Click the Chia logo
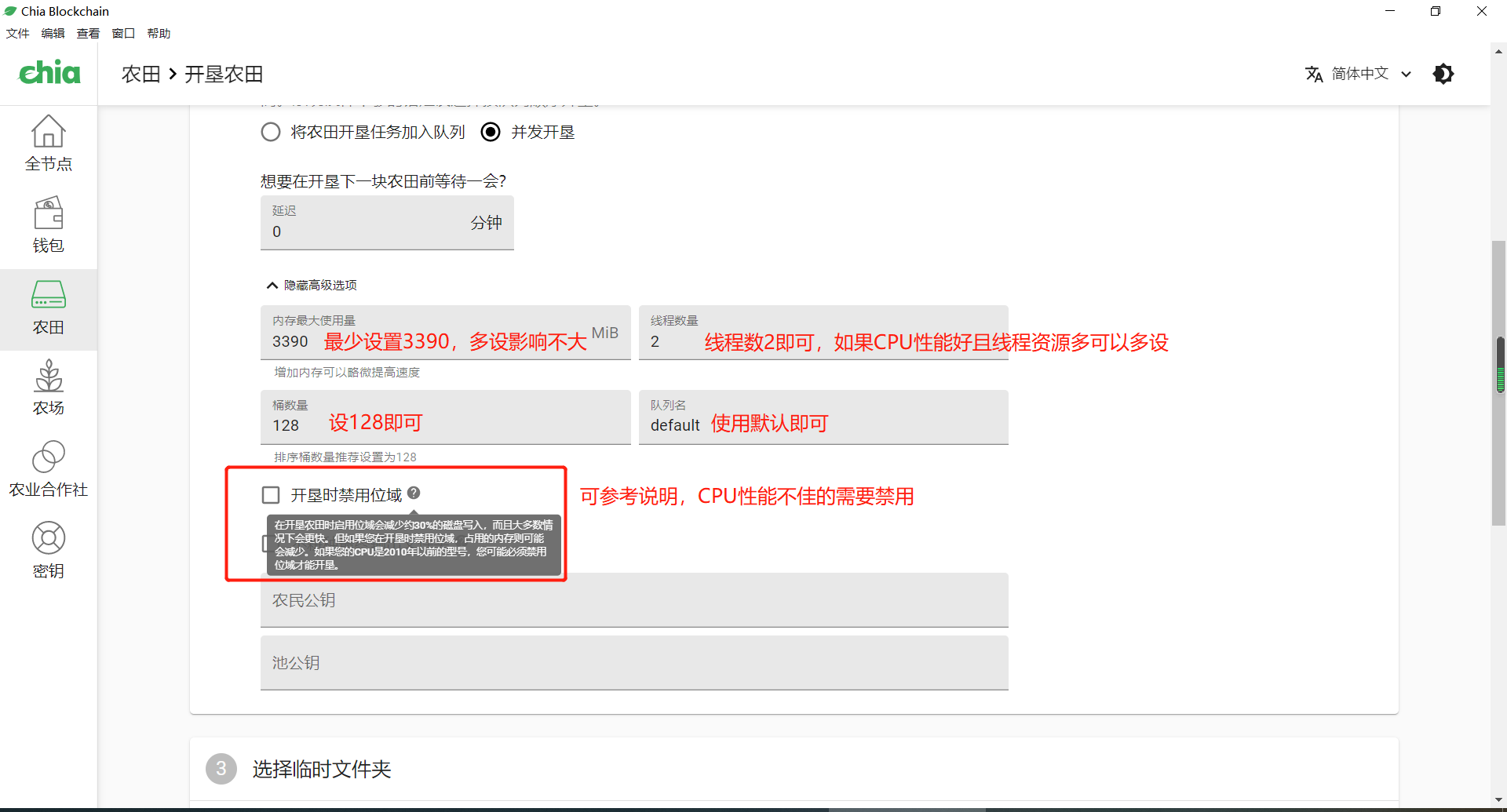This screenshot has height=812, width=1507. tap(49, 73)
